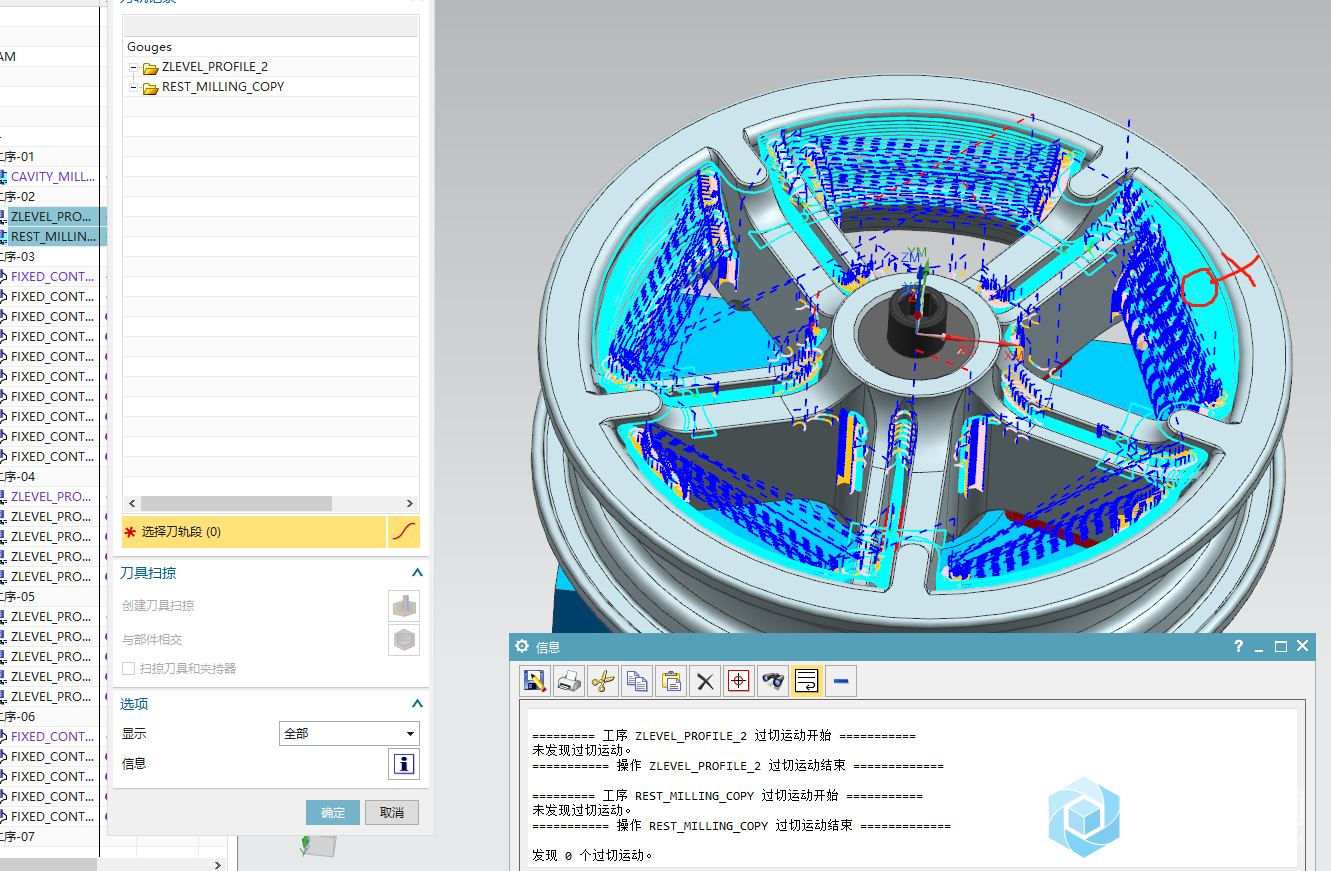Select the 工序-03 group
This screenshot has width=1331, height=871.
click(x=17, y=257)
